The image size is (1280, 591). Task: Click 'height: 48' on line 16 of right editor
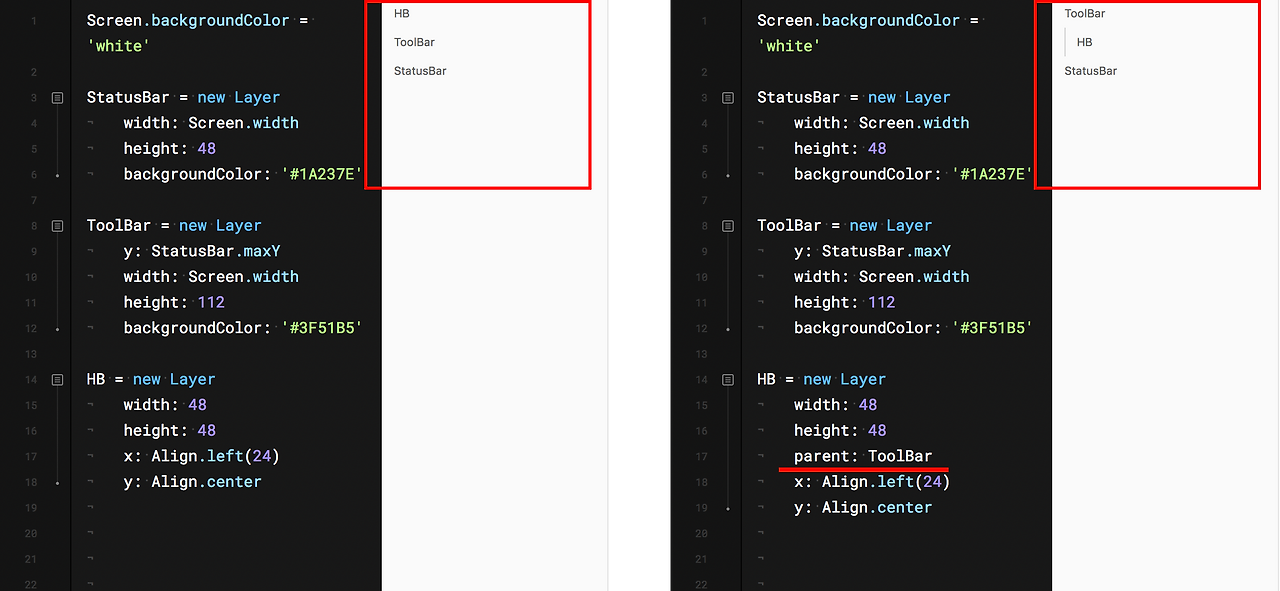coord(841,431)
